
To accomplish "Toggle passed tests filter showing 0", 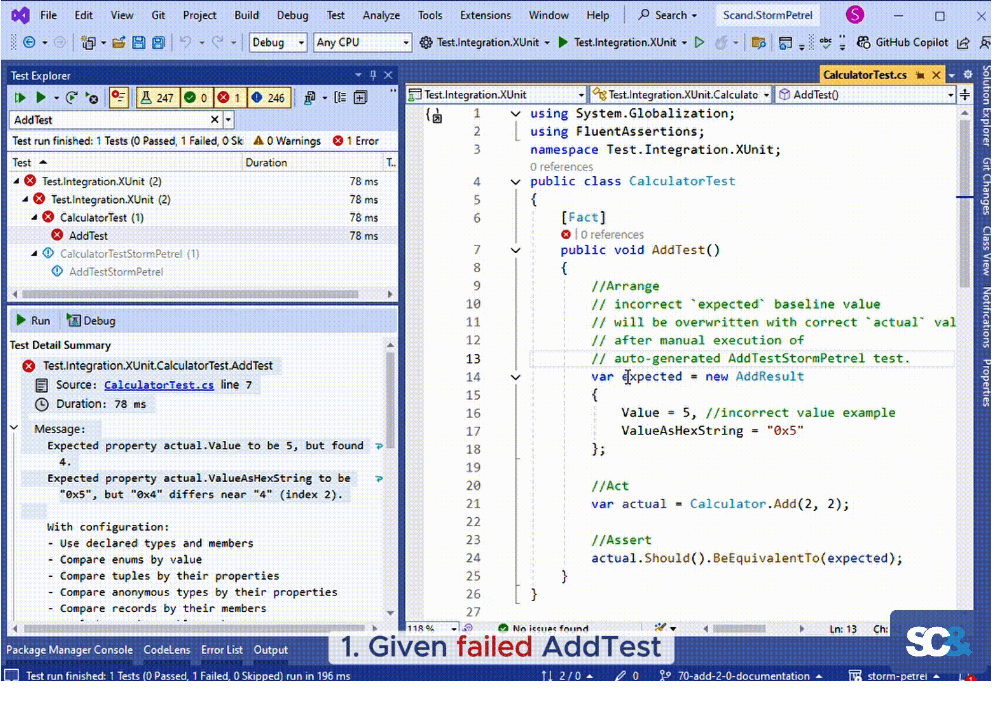I will pos(196,98).
